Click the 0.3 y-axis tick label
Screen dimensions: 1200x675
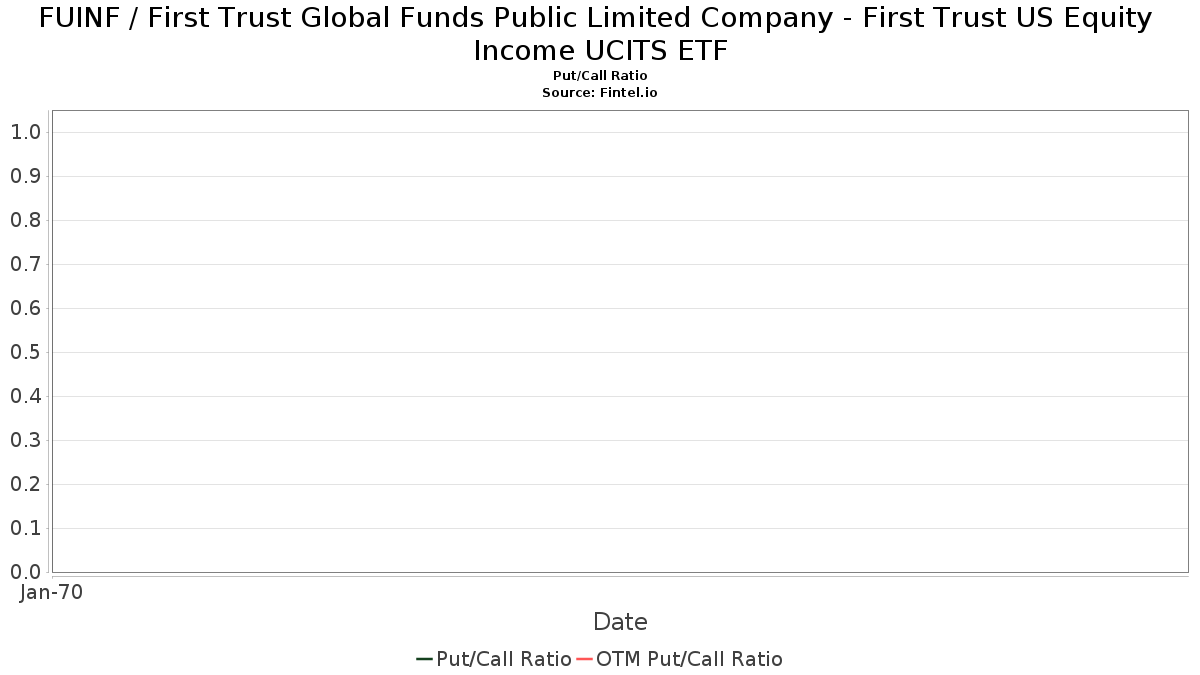point(25,440)
